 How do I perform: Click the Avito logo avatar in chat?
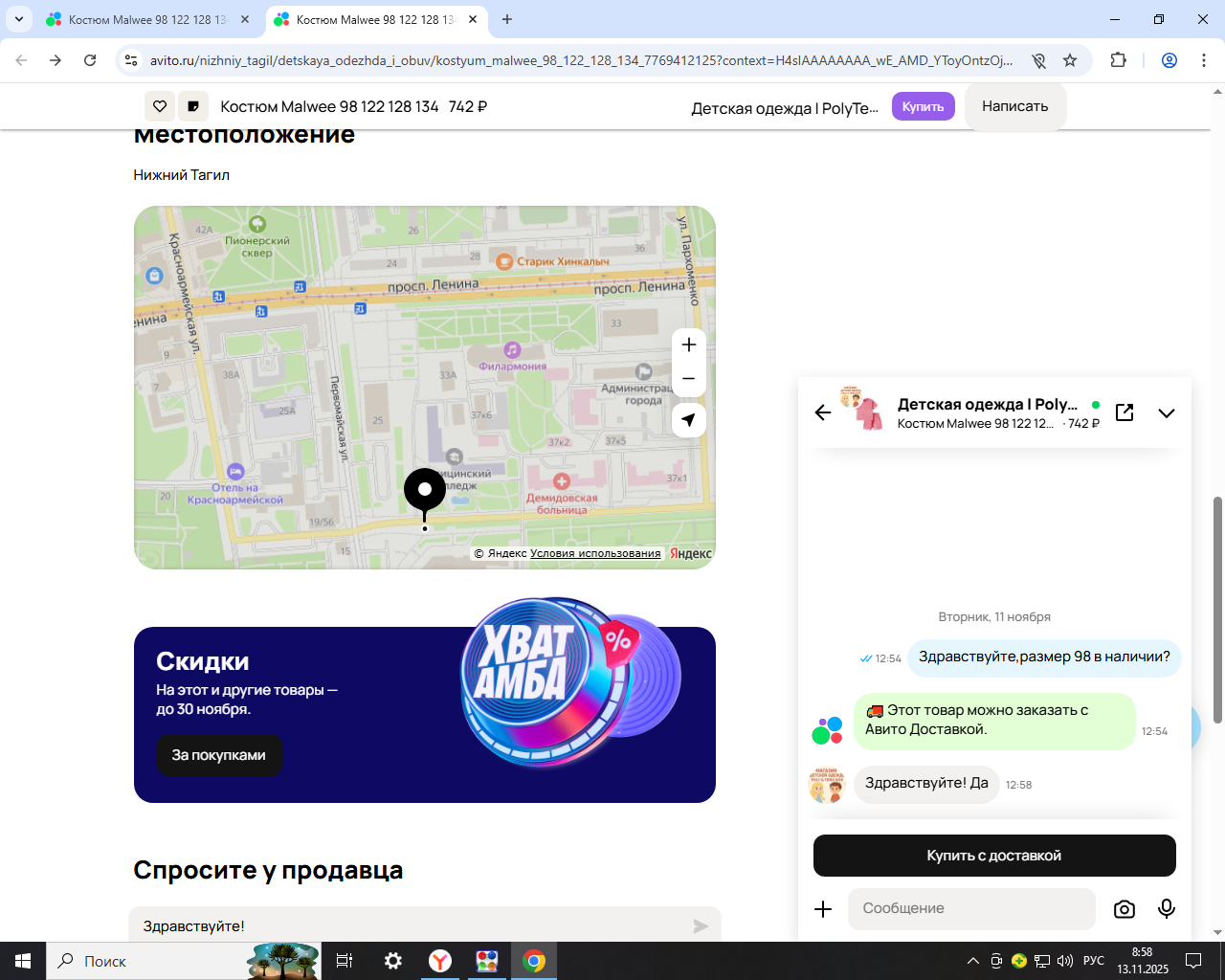(827, 730)
